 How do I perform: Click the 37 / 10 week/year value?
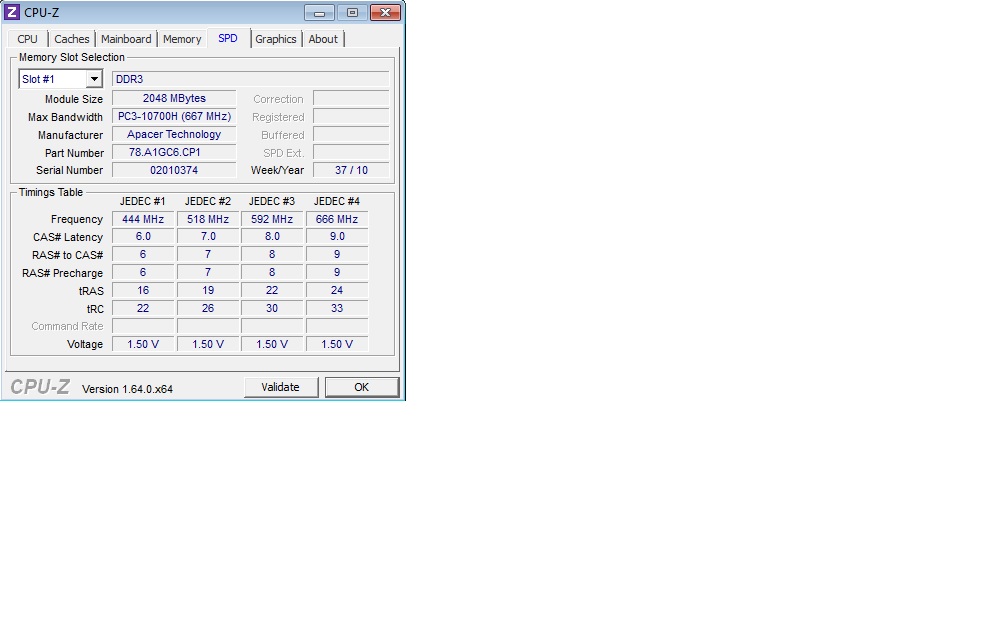click(351, 170)
